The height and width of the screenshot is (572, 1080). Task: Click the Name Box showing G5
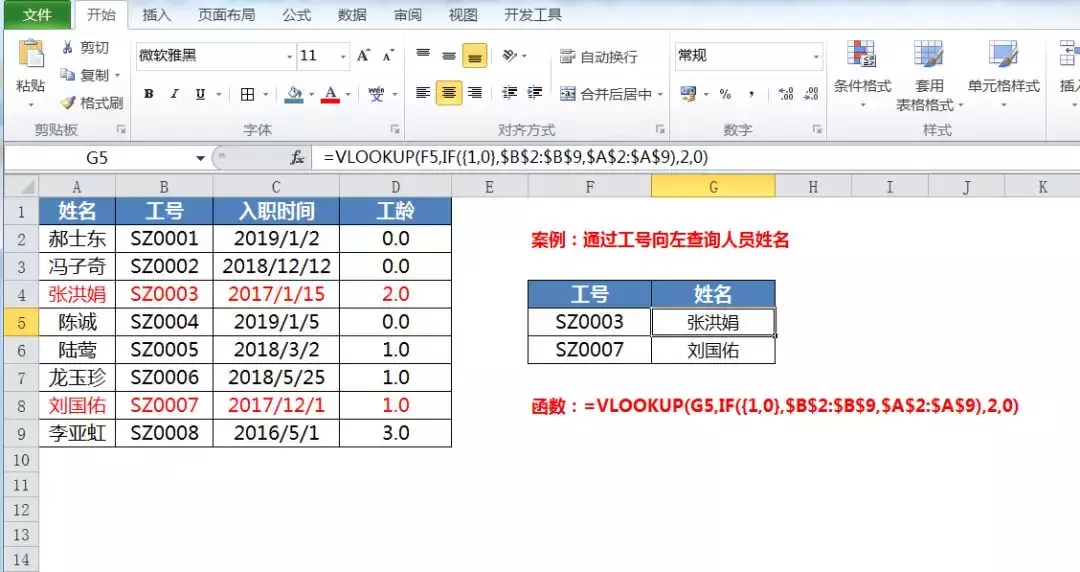tap(97, 158)
